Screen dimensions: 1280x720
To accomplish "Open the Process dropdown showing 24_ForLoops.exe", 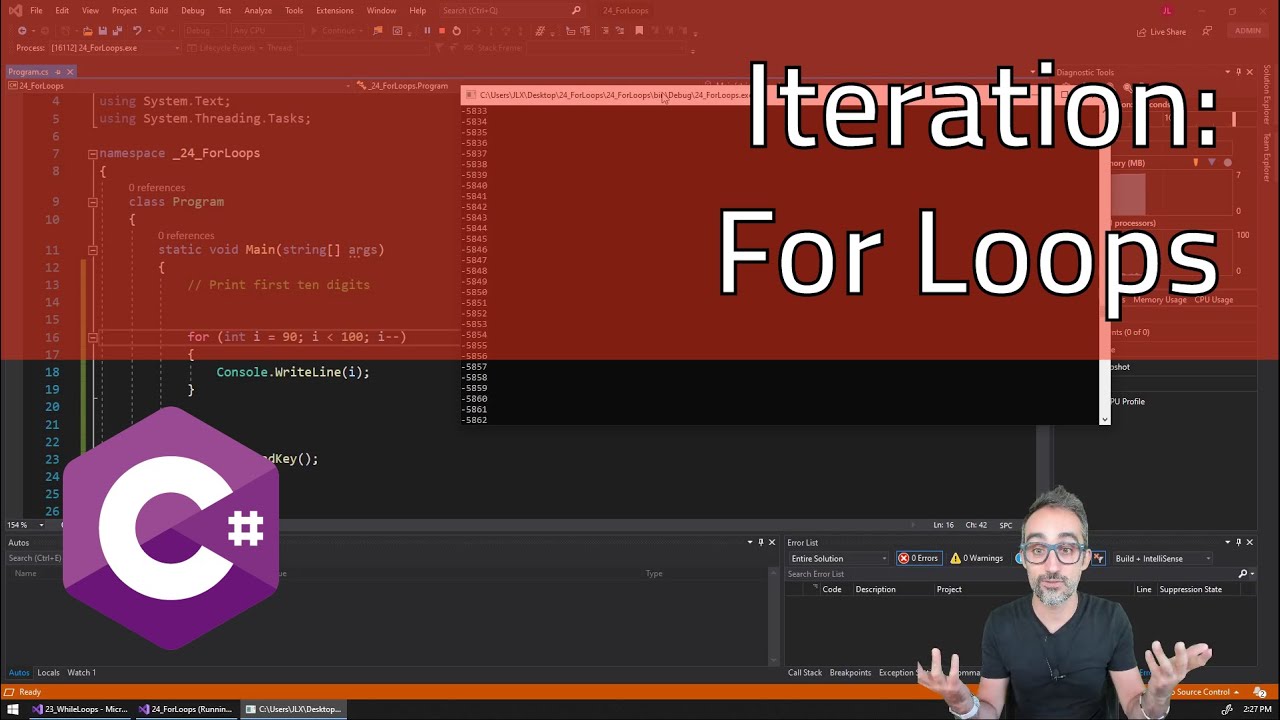I will 114,48.
